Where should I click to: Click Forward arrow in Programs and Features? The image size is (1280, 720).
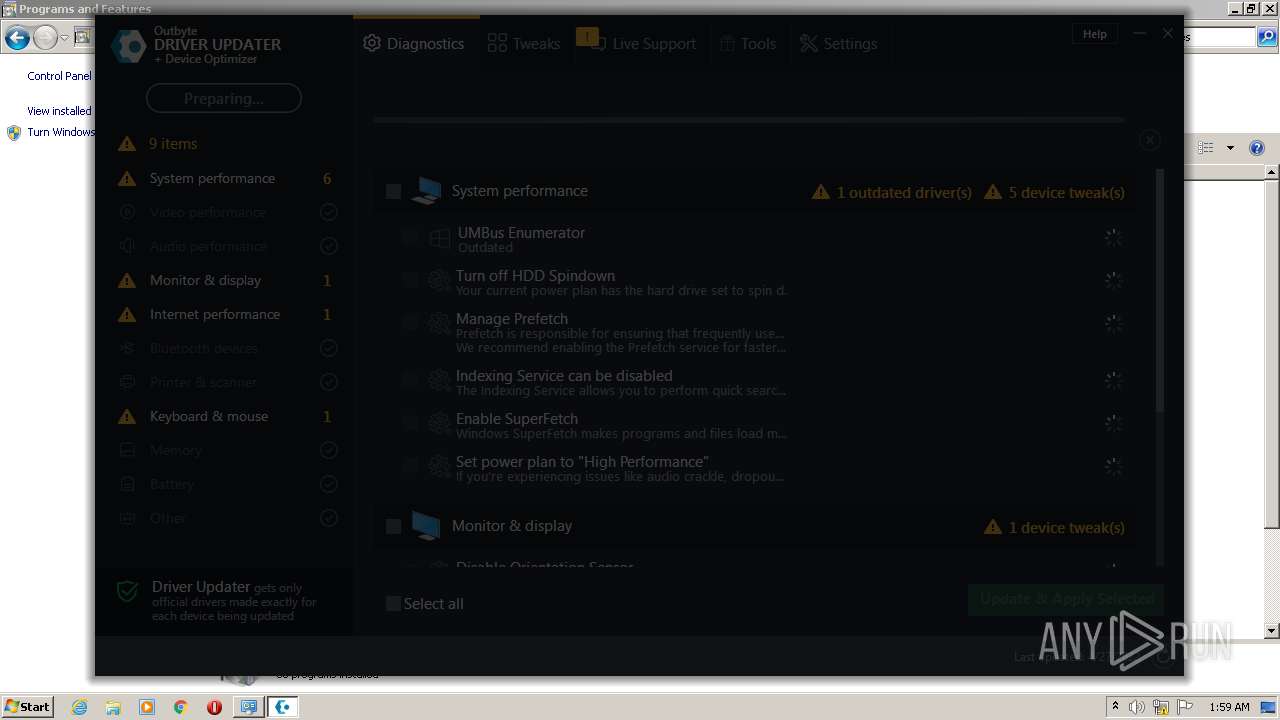45,38
